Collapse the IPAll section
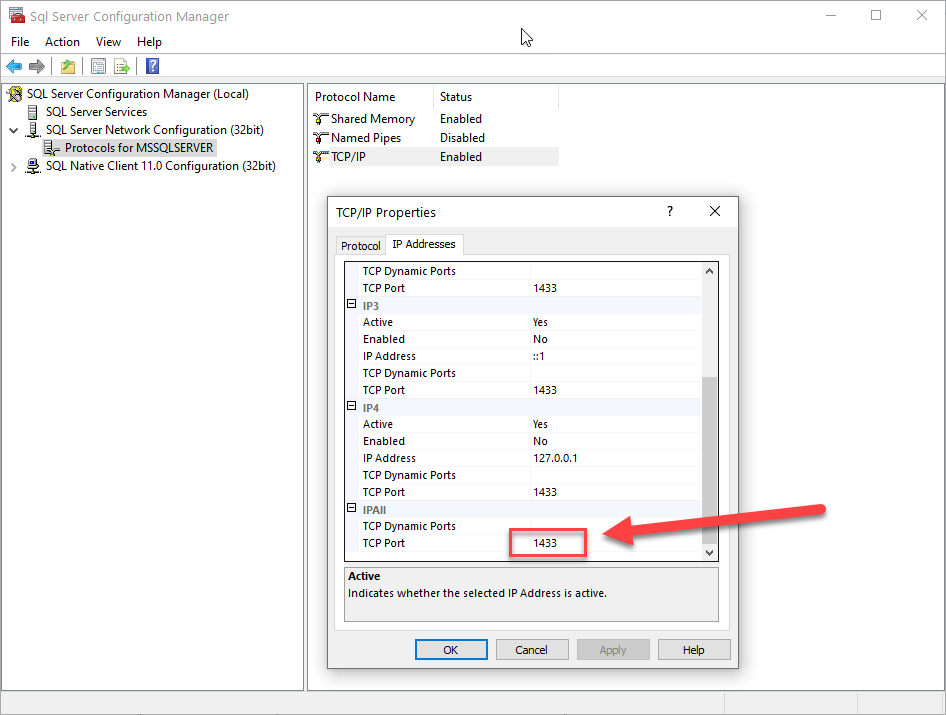 [352, 509]
